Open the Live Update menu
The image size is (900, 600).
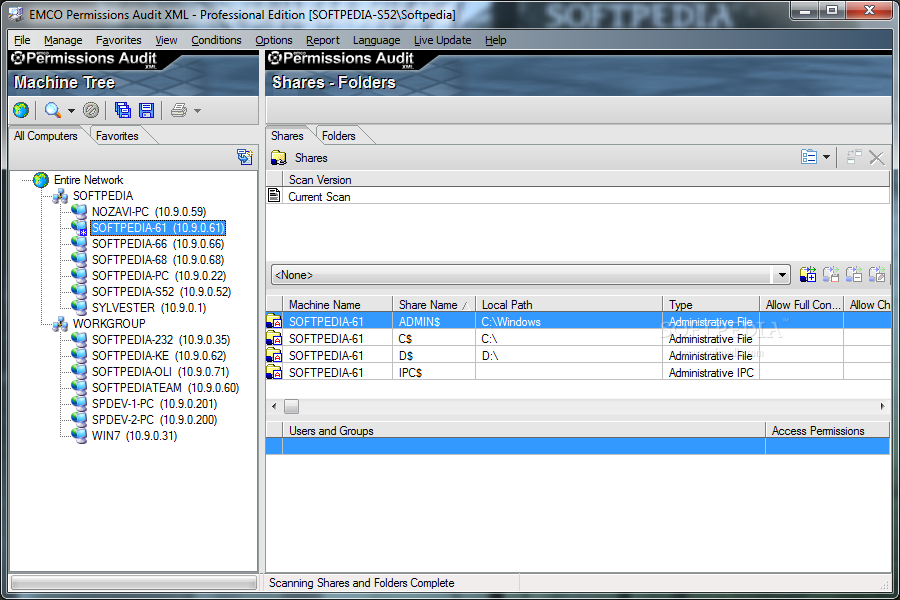coord(443,40)
